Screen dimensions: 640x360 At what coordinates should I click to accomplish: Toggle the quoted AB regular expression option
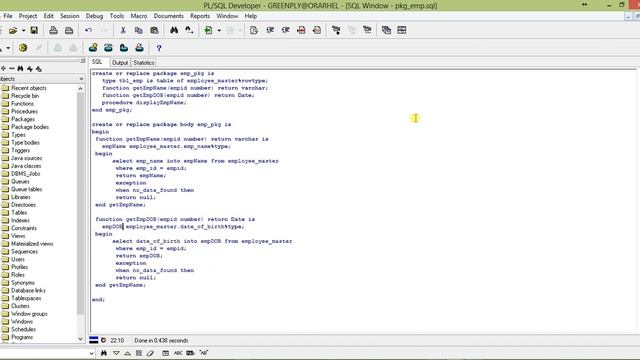click(203, 353)
